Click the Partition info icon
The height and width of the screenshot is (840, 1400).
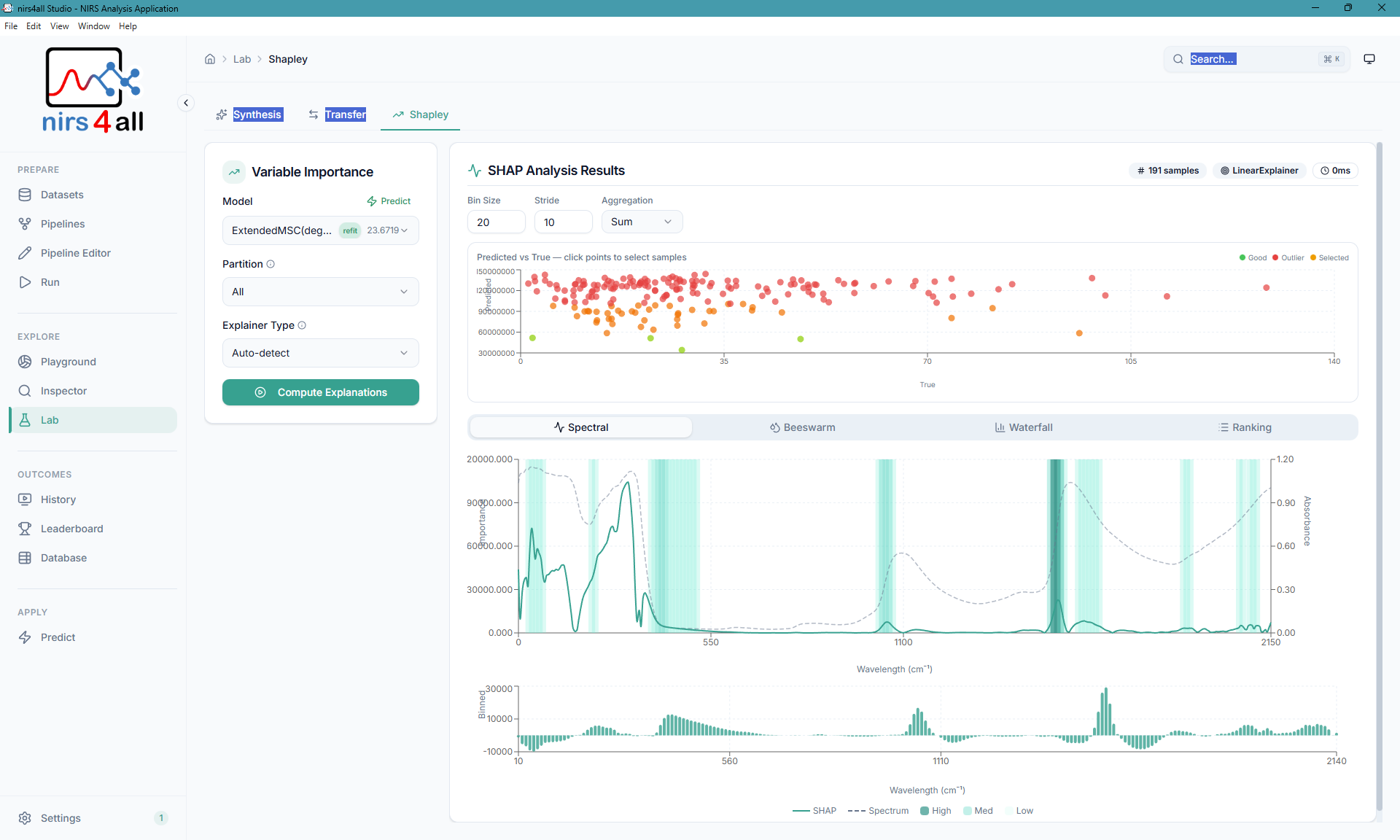pos(271,264)
